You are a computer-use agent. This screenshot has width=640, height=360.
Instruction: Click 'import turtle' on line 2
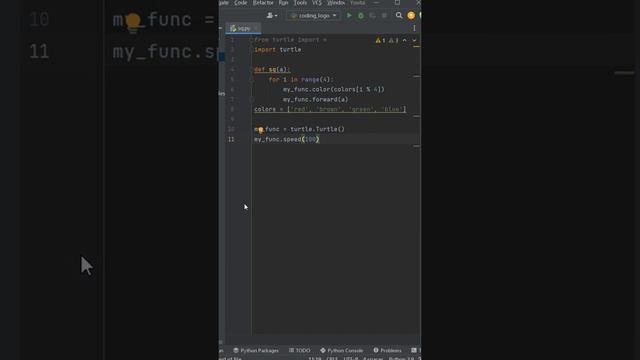point(278,49)
